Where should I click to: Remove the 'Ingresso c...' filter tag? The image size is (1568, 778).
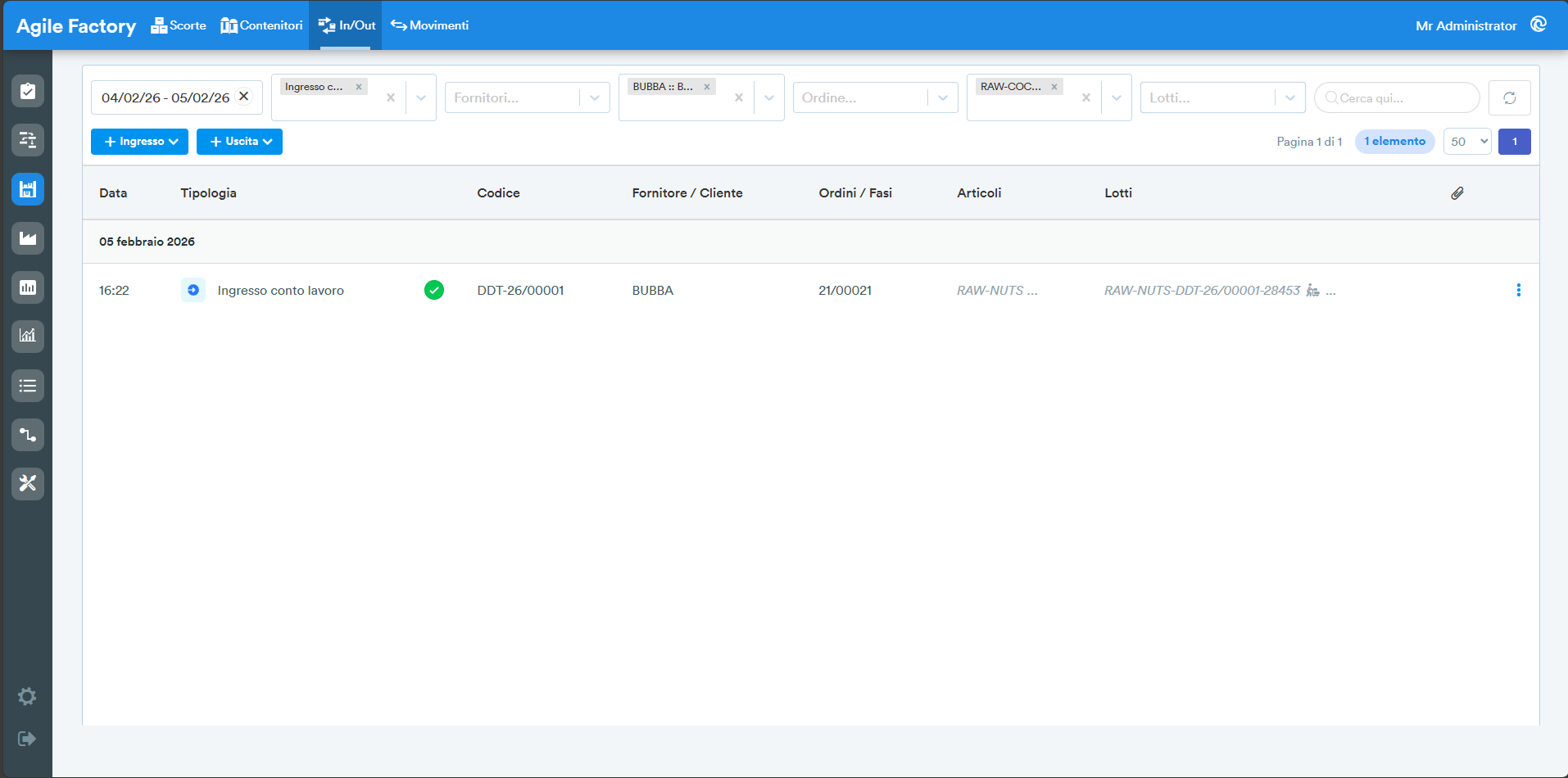click(359, 87)
